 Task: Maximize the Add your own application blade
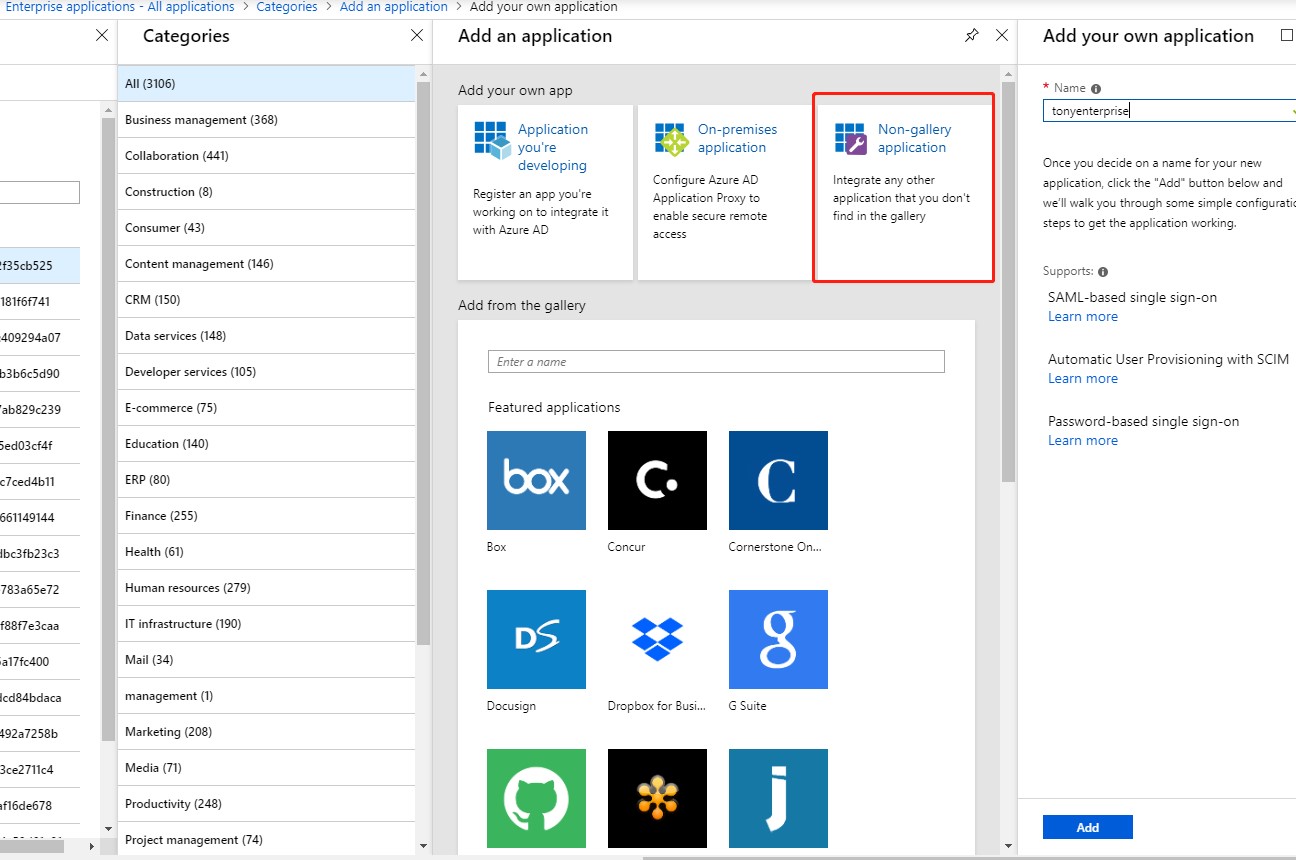(1287, 36)
